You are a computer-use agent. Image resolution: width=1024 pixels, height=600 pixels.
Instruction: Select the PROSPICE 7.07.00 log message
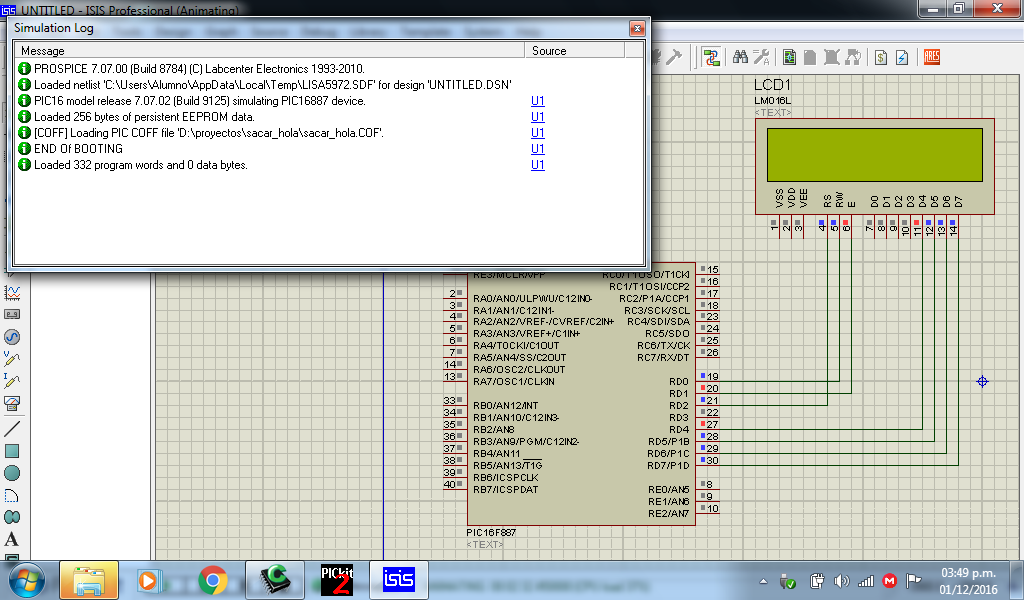point(199,69)
